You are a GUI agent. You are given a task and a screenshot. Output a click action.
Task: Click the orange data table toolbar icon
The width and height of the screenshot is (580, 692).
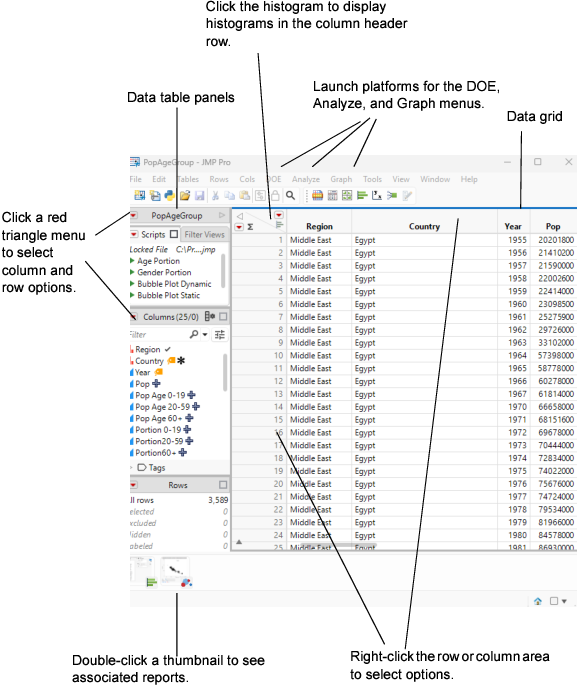(317, 196)
